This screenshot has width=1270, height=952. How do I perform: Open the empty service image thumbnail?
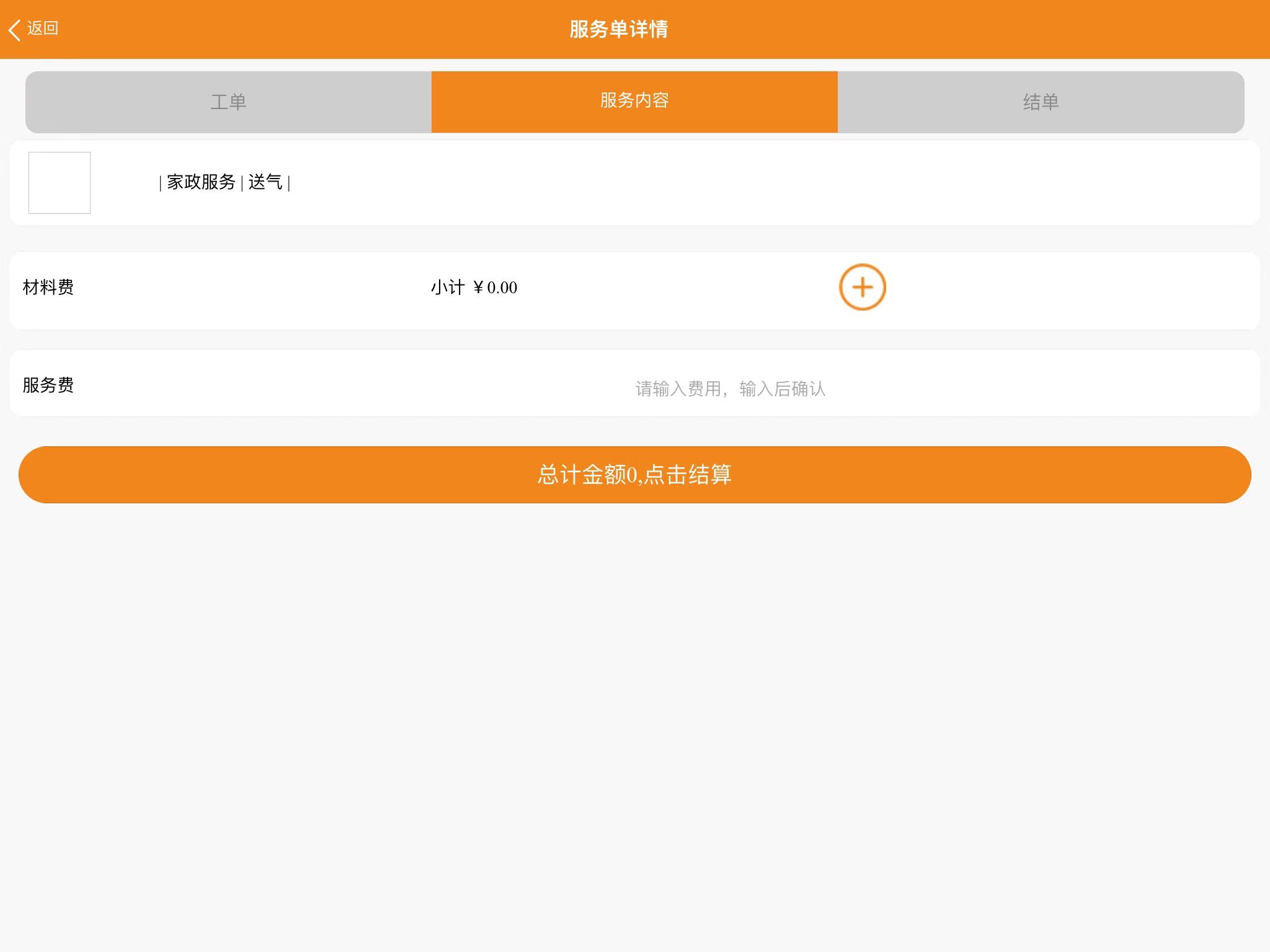60,183
